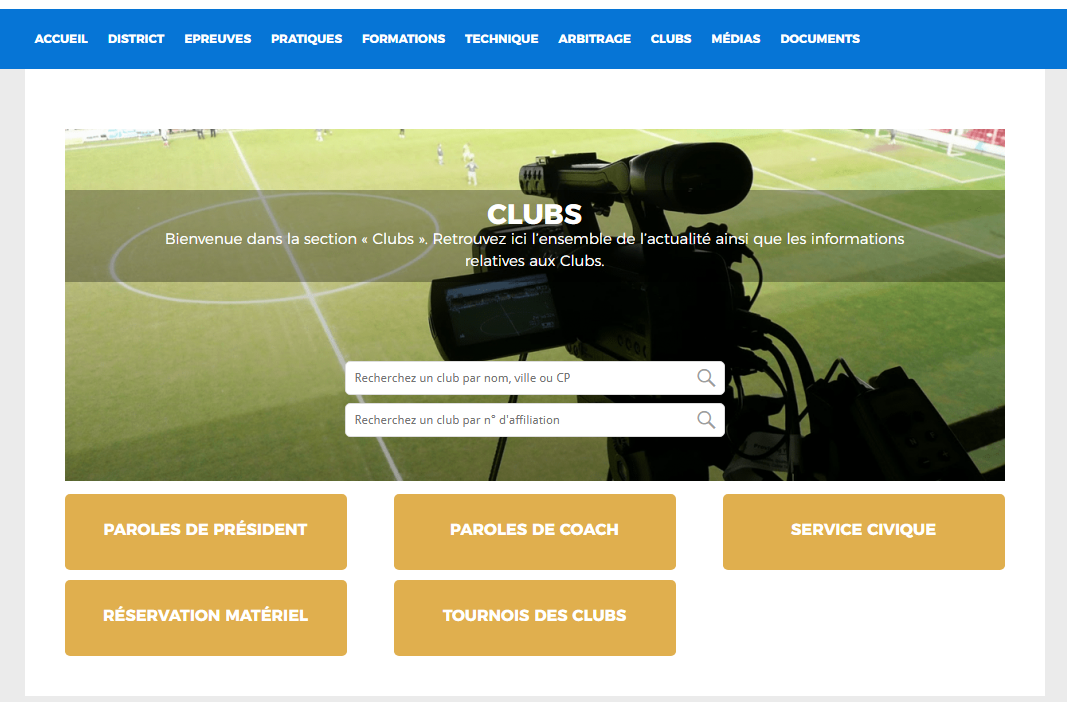The height and width of the screenshot is (702, 1067).
Task: Focus the search by name, city or CP field
Action: coord(535,378)
